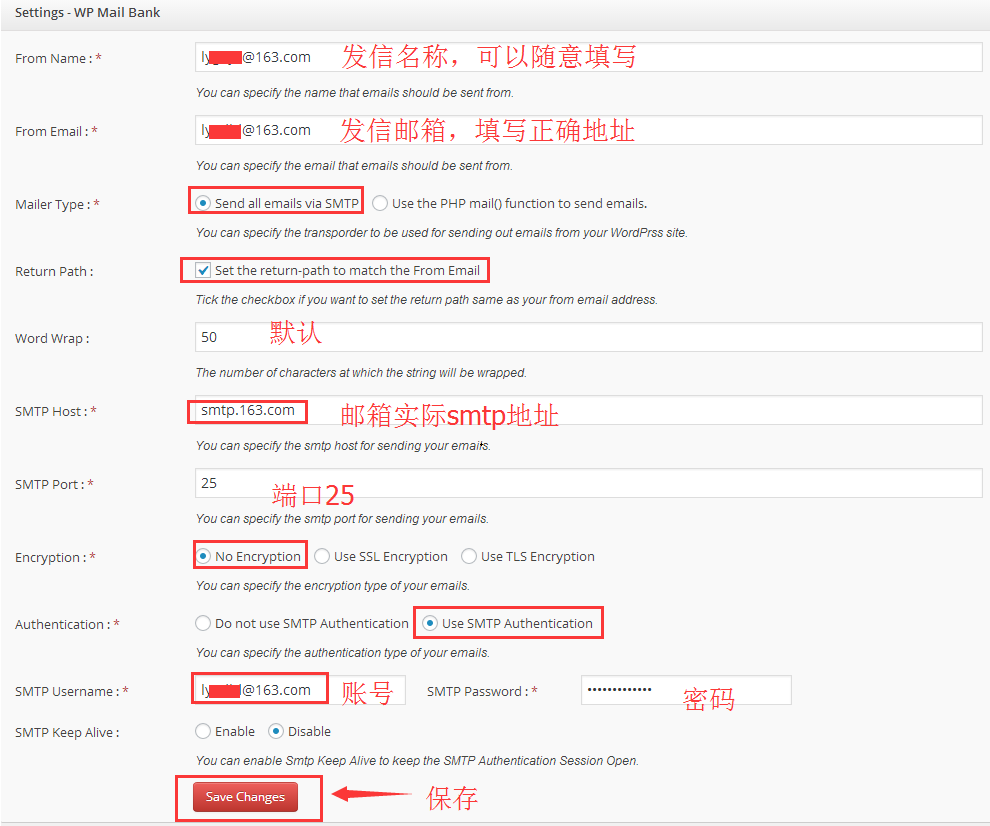This screenshot has width=990, height=826.
Task: Click the From Email input field
Action: coord(400,130)
